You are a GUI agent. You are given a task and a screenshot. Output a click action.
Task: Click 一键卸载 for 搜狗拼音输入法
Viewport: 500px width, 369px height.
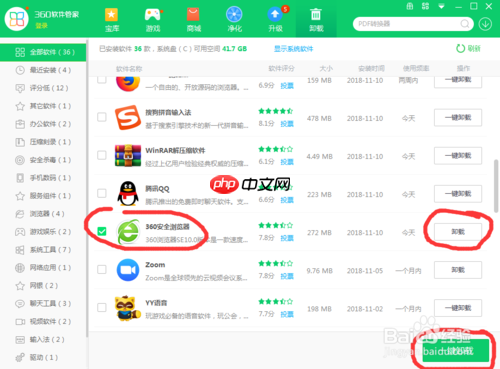(458, 118)
